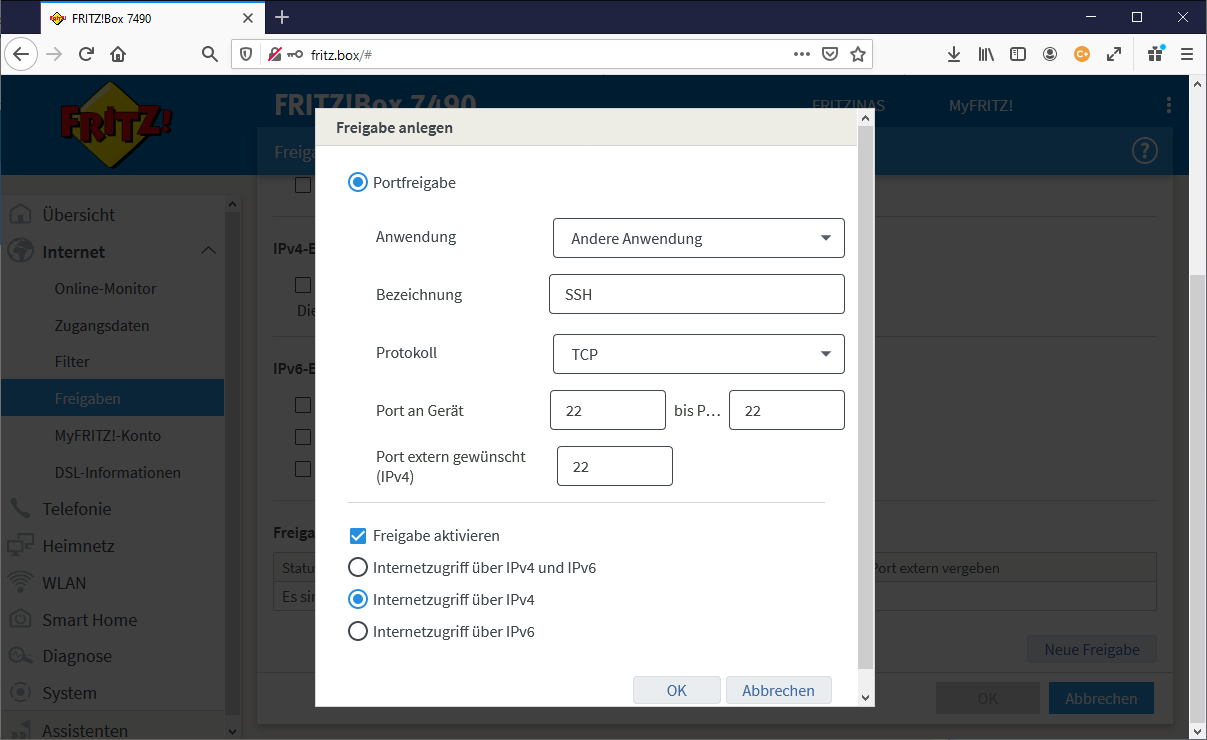Click Neue Freigabe button behind dialog
This screenshot has height=740, width=1207.
[x=1092, y=649]
